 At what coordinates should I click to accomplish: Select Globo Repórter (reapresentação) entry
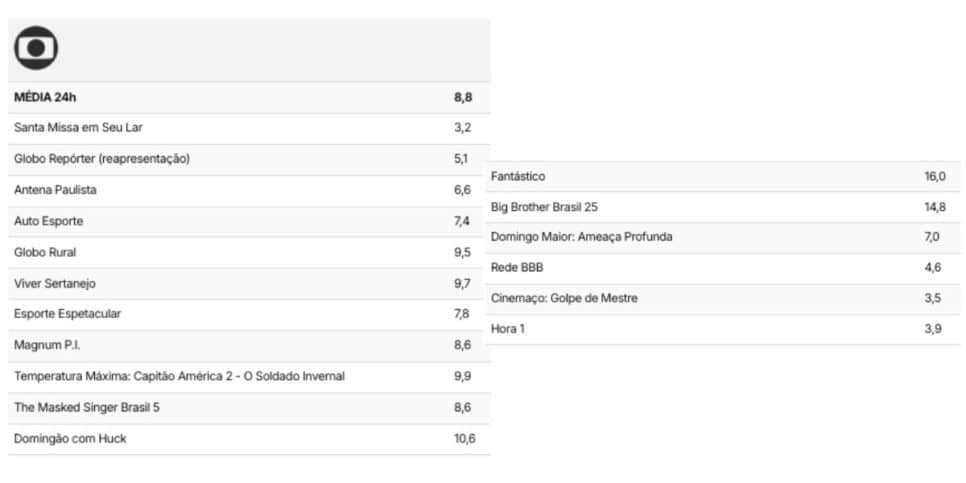[x=249, y=160]
